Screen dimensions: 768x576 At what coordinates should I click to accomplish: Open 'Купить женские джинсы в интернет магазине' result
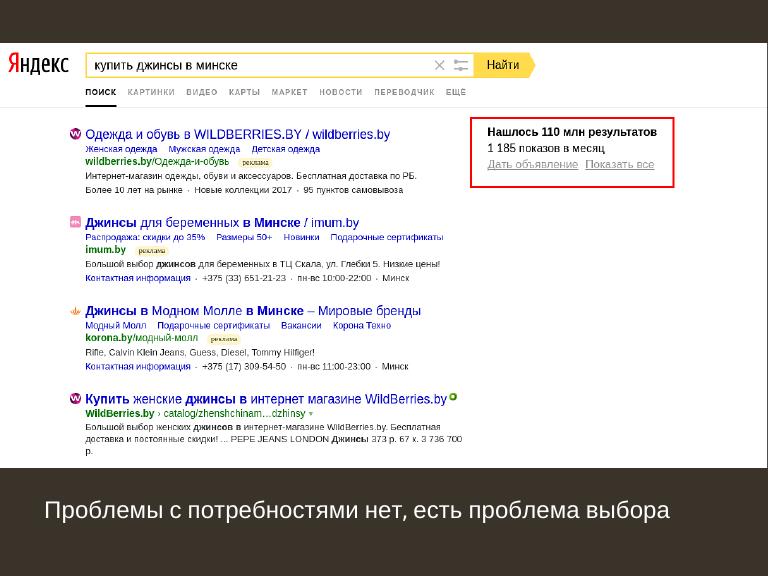(266, 399)
